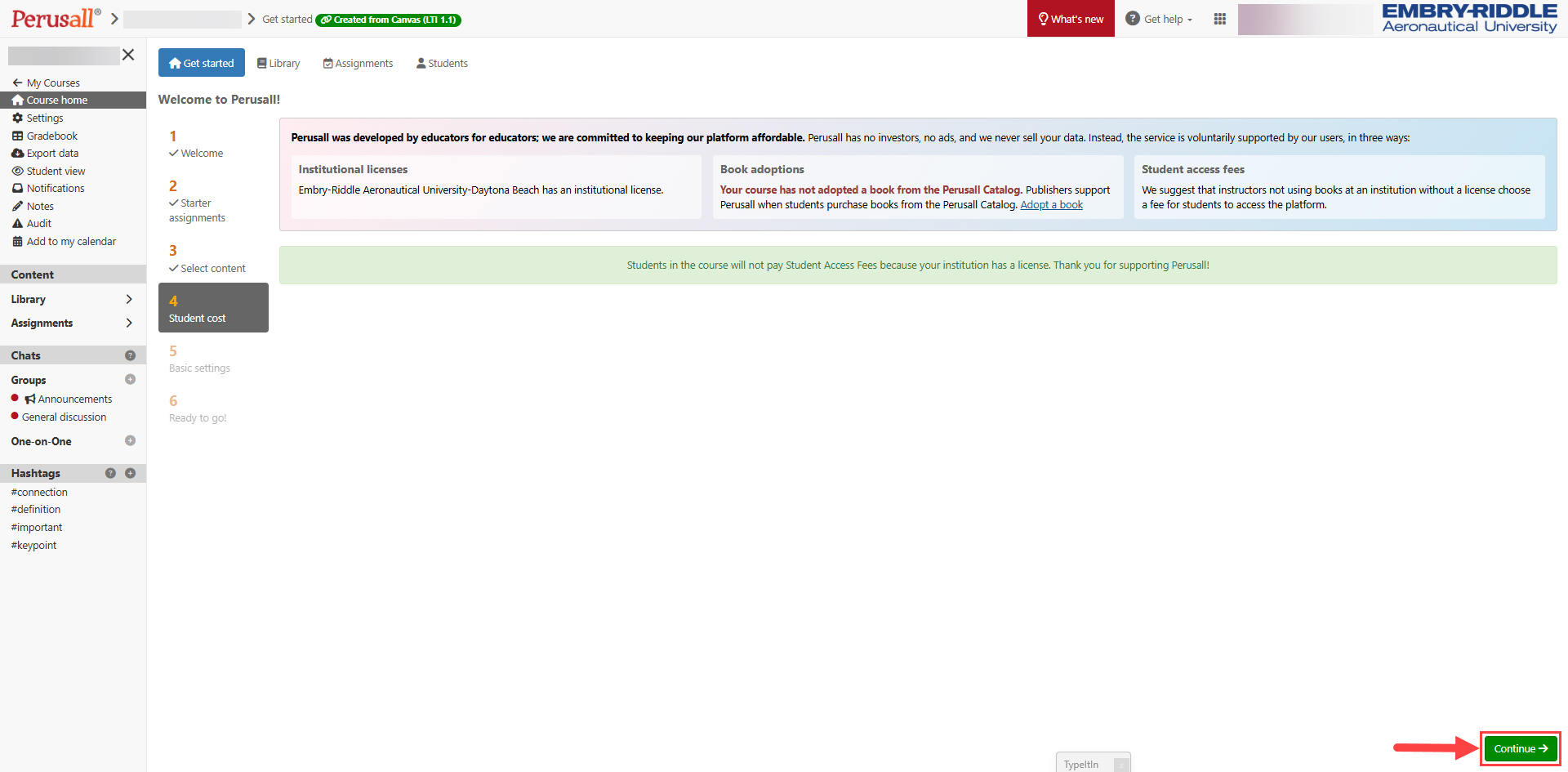This screenshot has height=772, width=1568.
Task: Go to step 1 Welcome
Action: tap(213, 144)
